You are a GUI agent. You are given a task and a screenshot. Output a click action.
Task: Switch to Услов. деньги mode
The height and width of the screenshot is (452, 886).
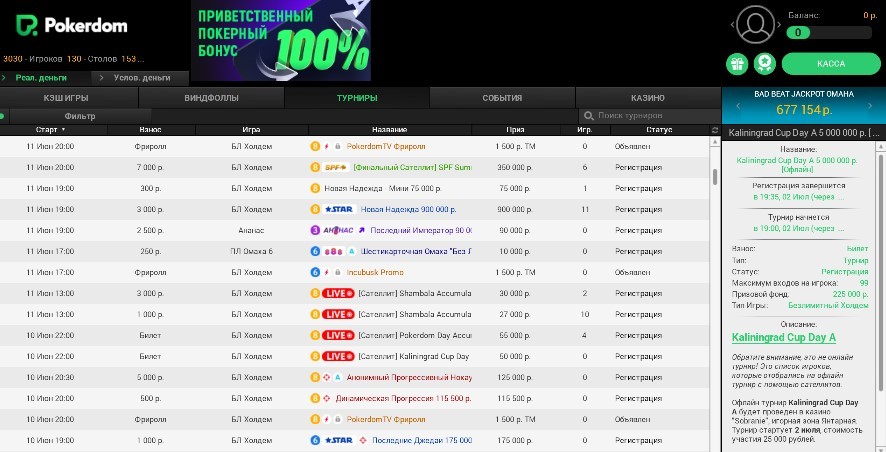142,78
